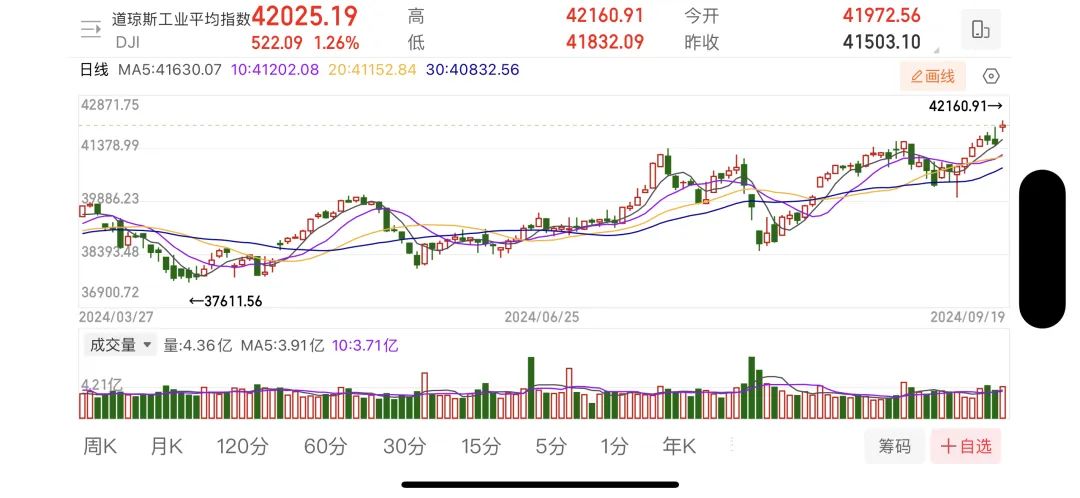Tap the yellow 20:41152.84 moving average label

372,70
